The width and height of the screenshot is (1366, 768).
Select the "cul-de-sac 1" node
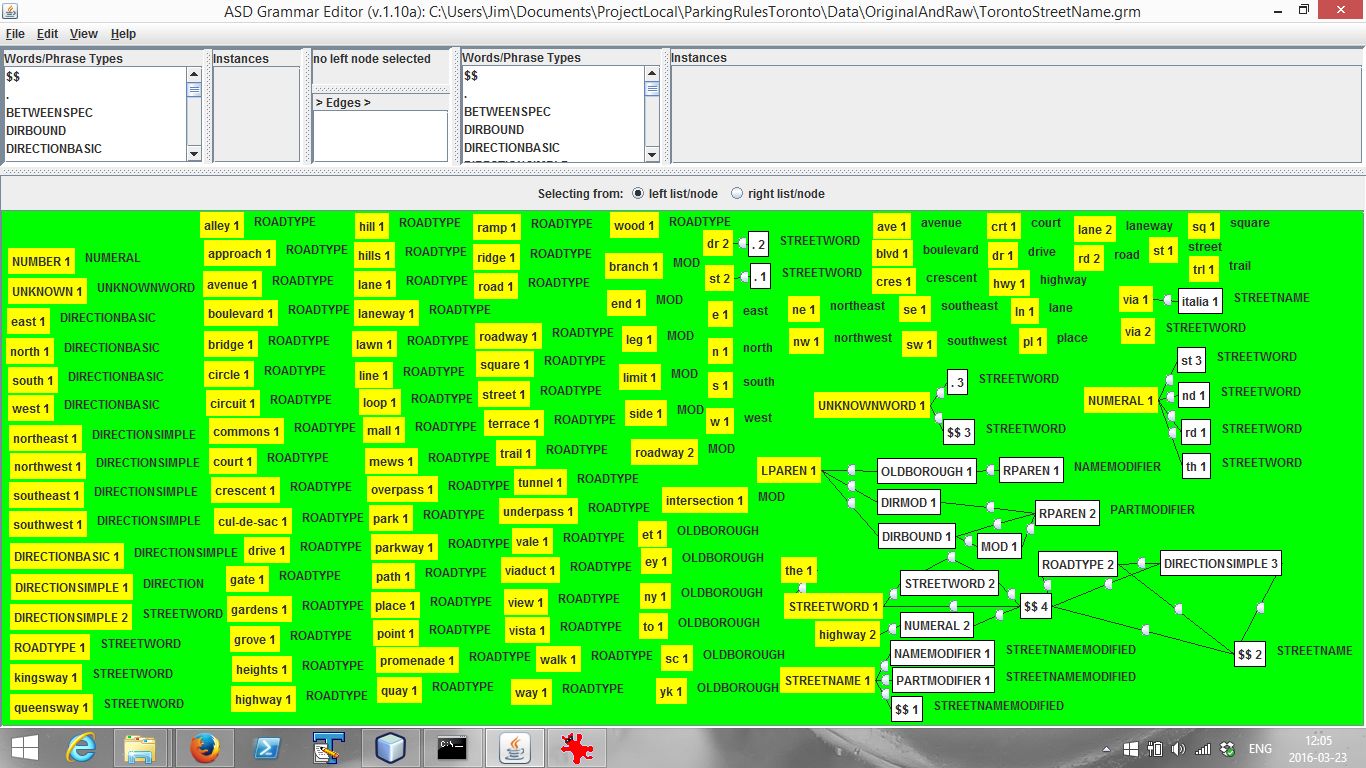253,521
